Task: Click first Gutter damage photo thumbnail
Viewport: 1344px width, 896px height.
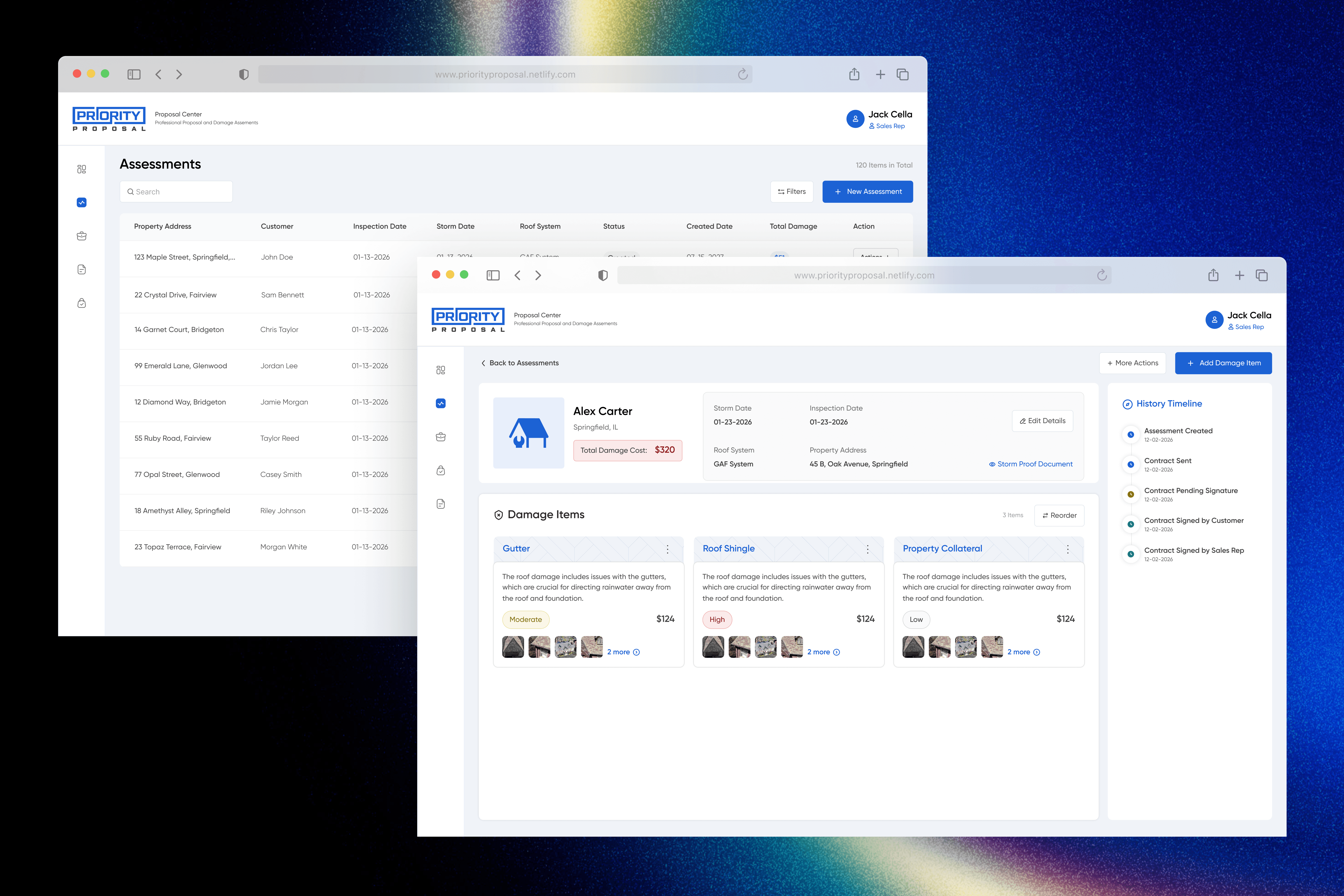Action: pyautogui.click(x=513, y=647)
